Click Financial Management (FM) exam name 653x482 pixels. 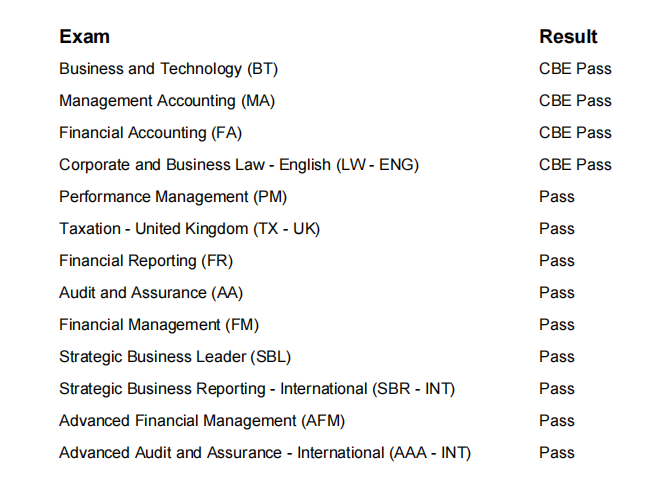[159, 325]
